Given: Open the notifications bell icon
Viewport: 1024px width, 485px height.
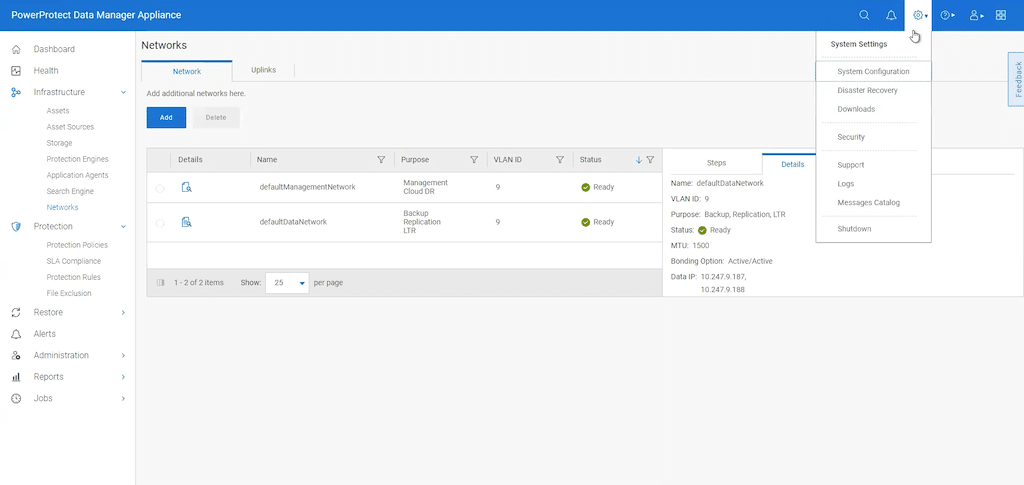Looking at the screenshot, I should coord(891,15).
